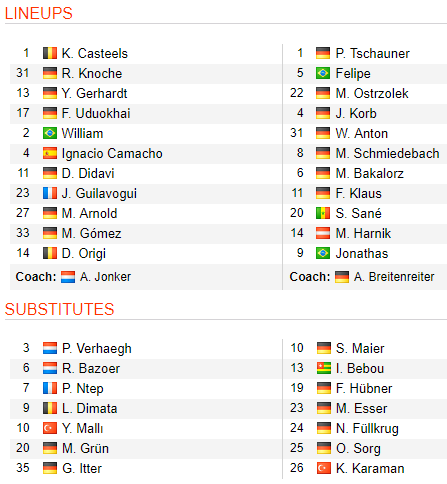
Task: Open player M. Gómez profile
Action: (91, 233)
